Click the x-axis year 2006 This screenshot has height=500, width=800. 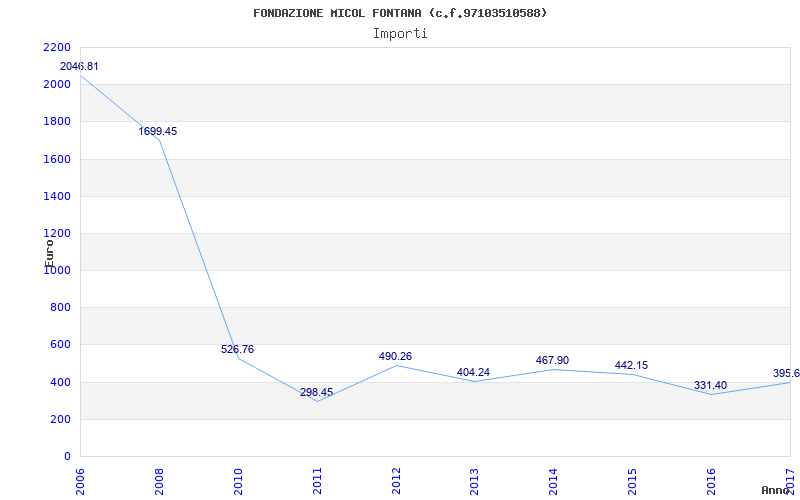coord(80,481)
